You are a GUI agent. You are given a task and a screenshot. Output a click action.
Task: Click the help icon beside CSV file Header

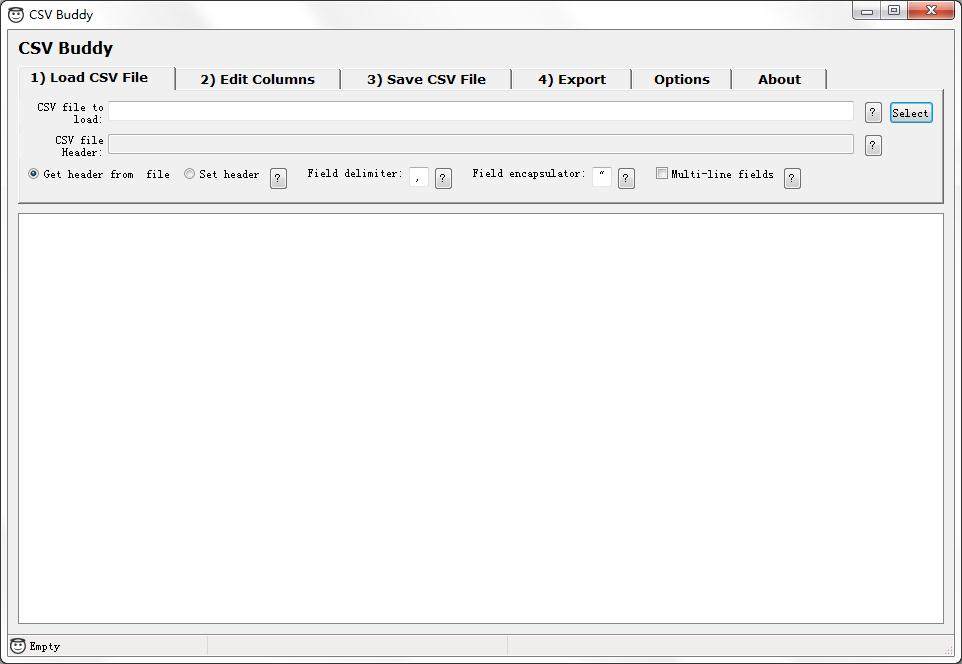tap(872, 145)
